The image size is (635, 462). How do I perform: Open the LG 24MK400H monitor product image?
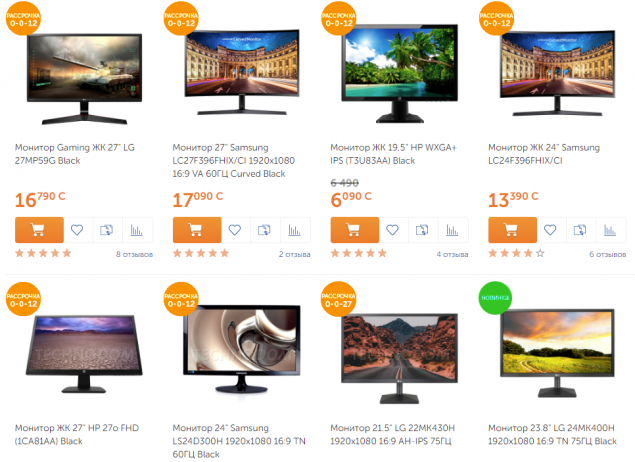coord(557,353)
